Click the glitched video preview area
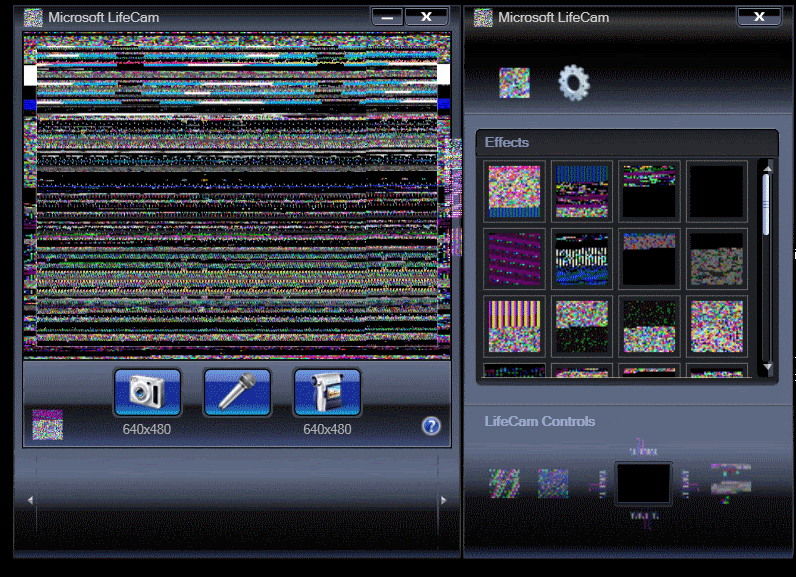 coord(237,195)
